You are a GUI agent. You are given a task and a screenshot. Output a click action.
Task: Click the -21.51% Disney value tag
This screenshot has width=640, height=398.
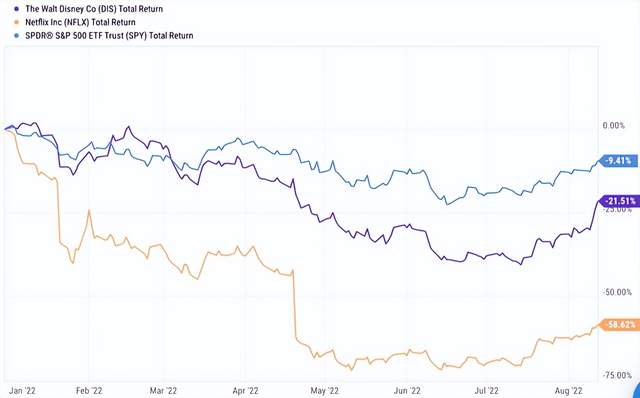click(x=619, y=201)
